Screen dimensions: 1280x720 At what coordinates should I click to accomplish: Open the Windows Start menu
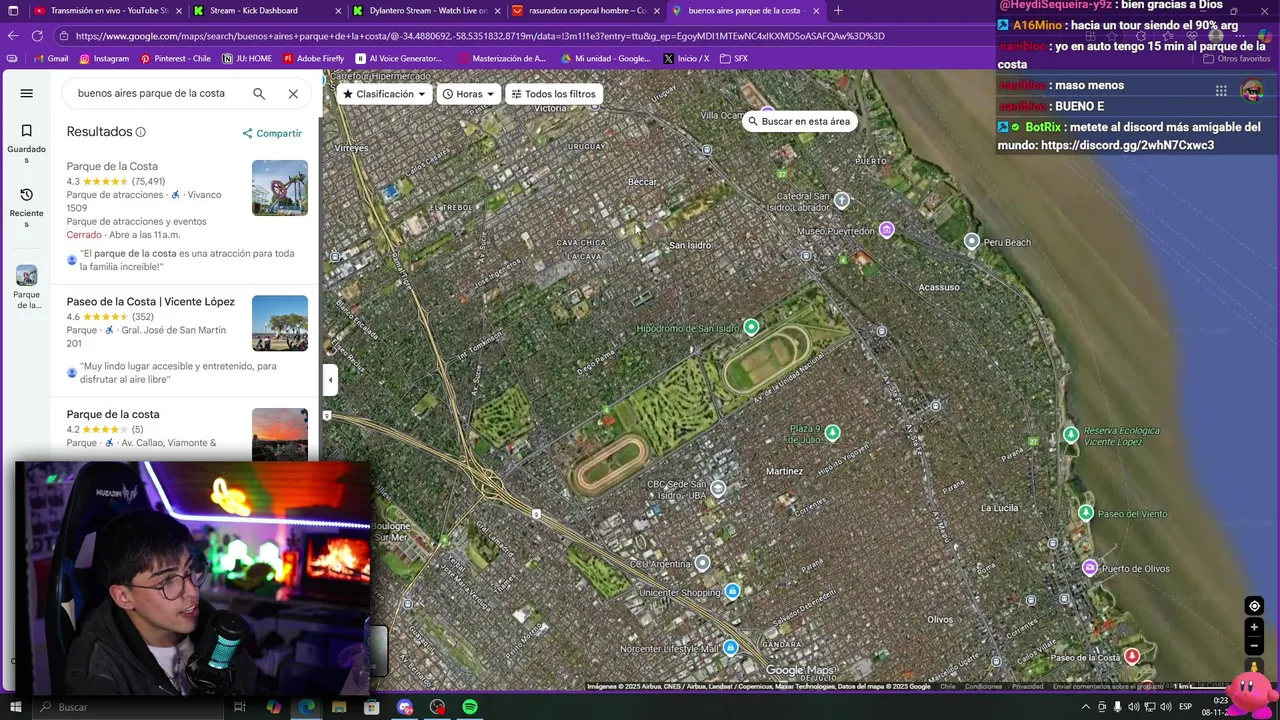point(15,707)
